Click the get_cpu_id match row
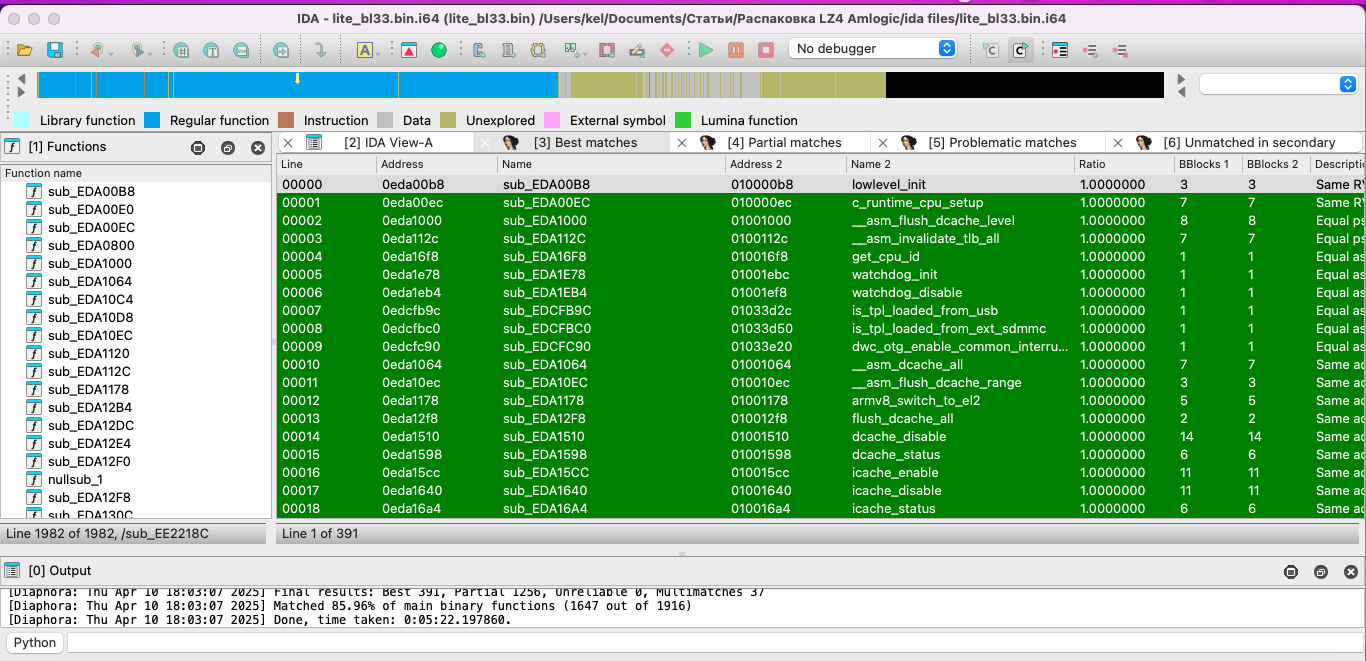Screen dimensions: 1366x661 [820, 256]
